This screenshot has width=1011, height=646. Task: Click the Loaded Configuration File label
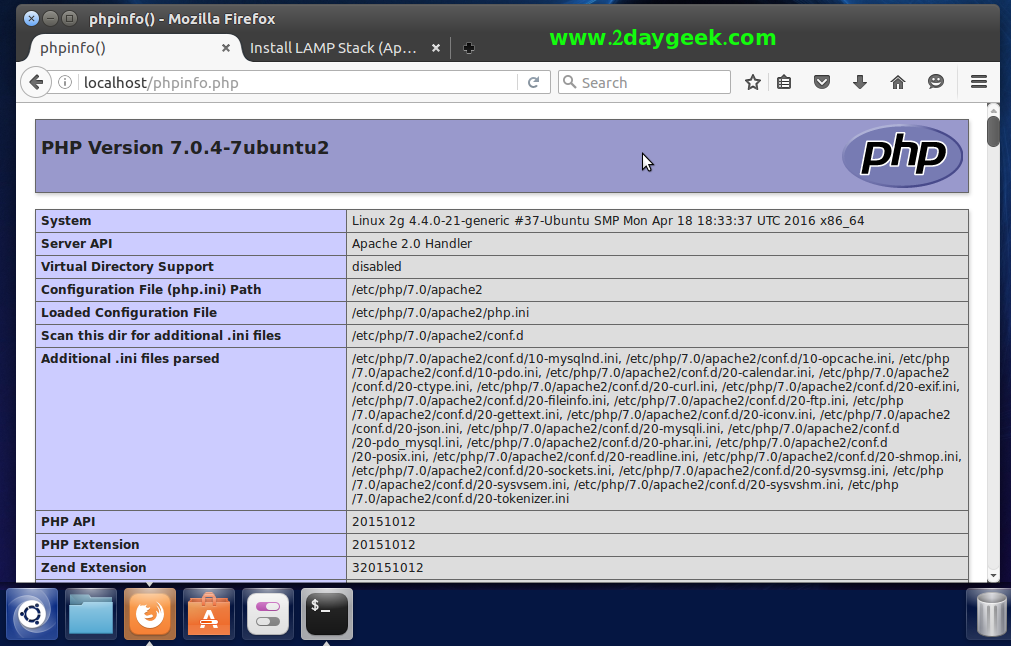[129, 313]
